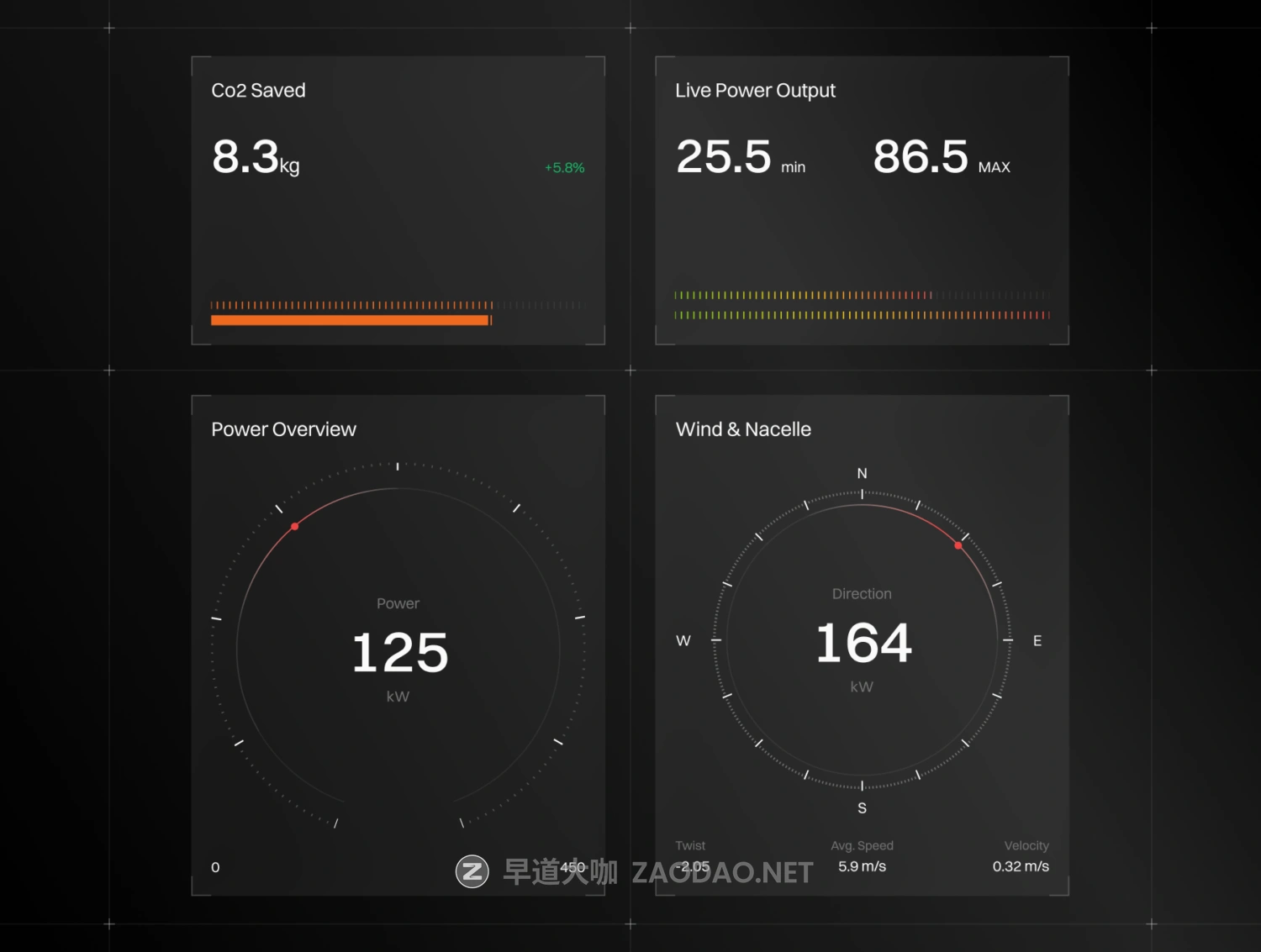This screenshot has width=1261, height=952.
Task: Click the Co2 Saved card title
Action: (258, 91)
